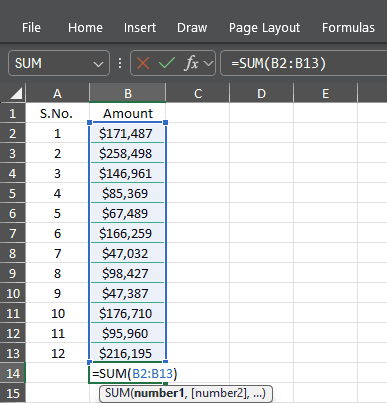Go to the Formulas tab
This screenshot has height=403, width=387.
point(348,28)
